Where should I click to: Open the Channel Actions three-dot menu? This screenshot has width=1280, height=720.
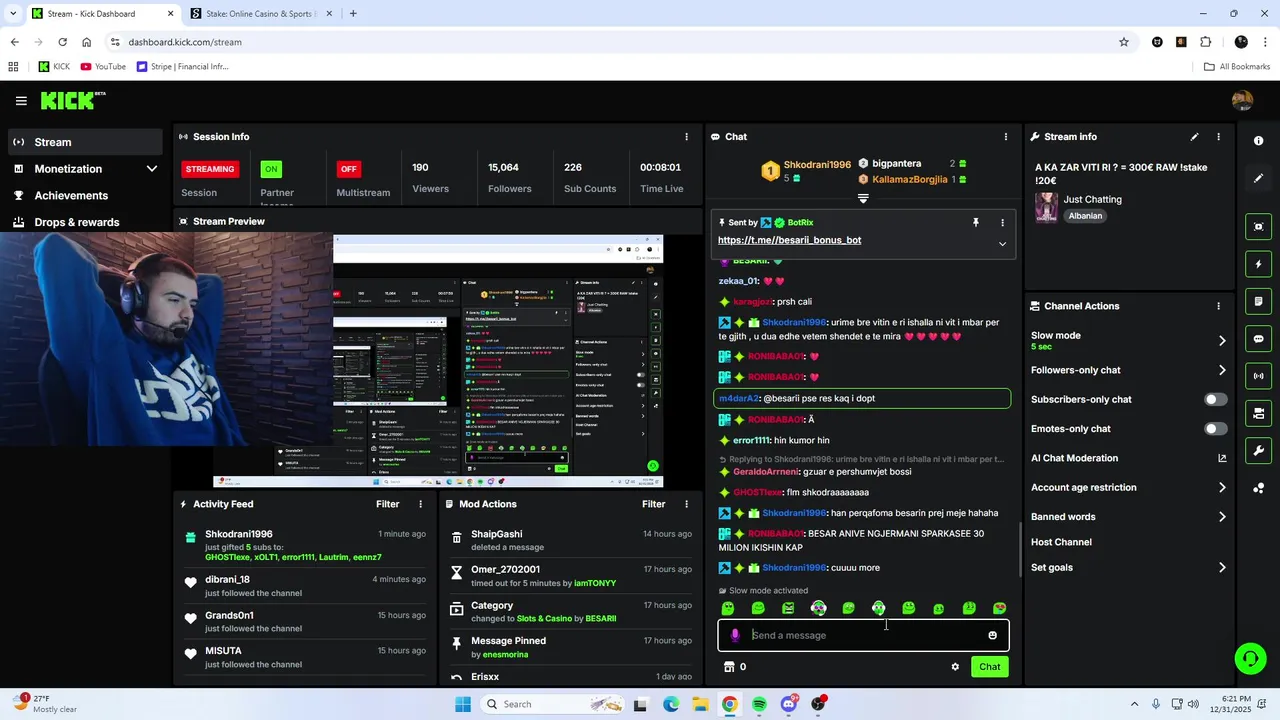click(x=1218, y=306)
